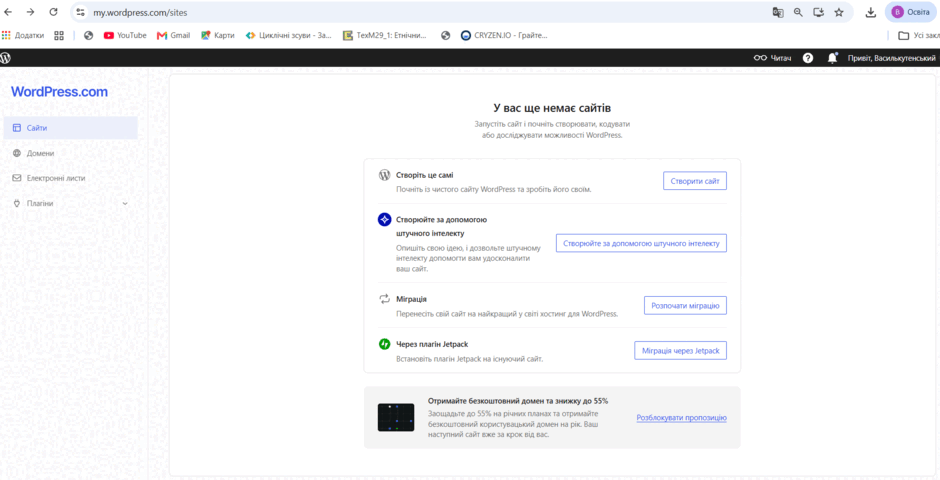Click the Міграція arrows icon

coord(384,298)
